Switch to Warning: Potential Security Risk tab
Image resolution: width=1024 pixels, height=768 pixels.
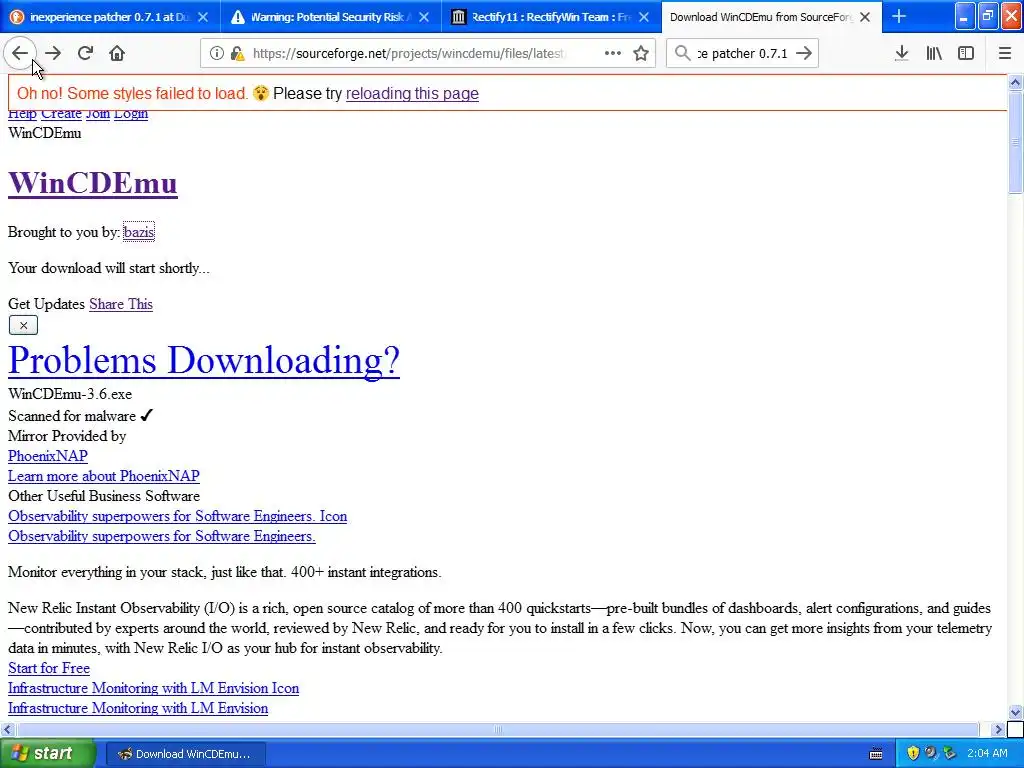coord(330,17)
